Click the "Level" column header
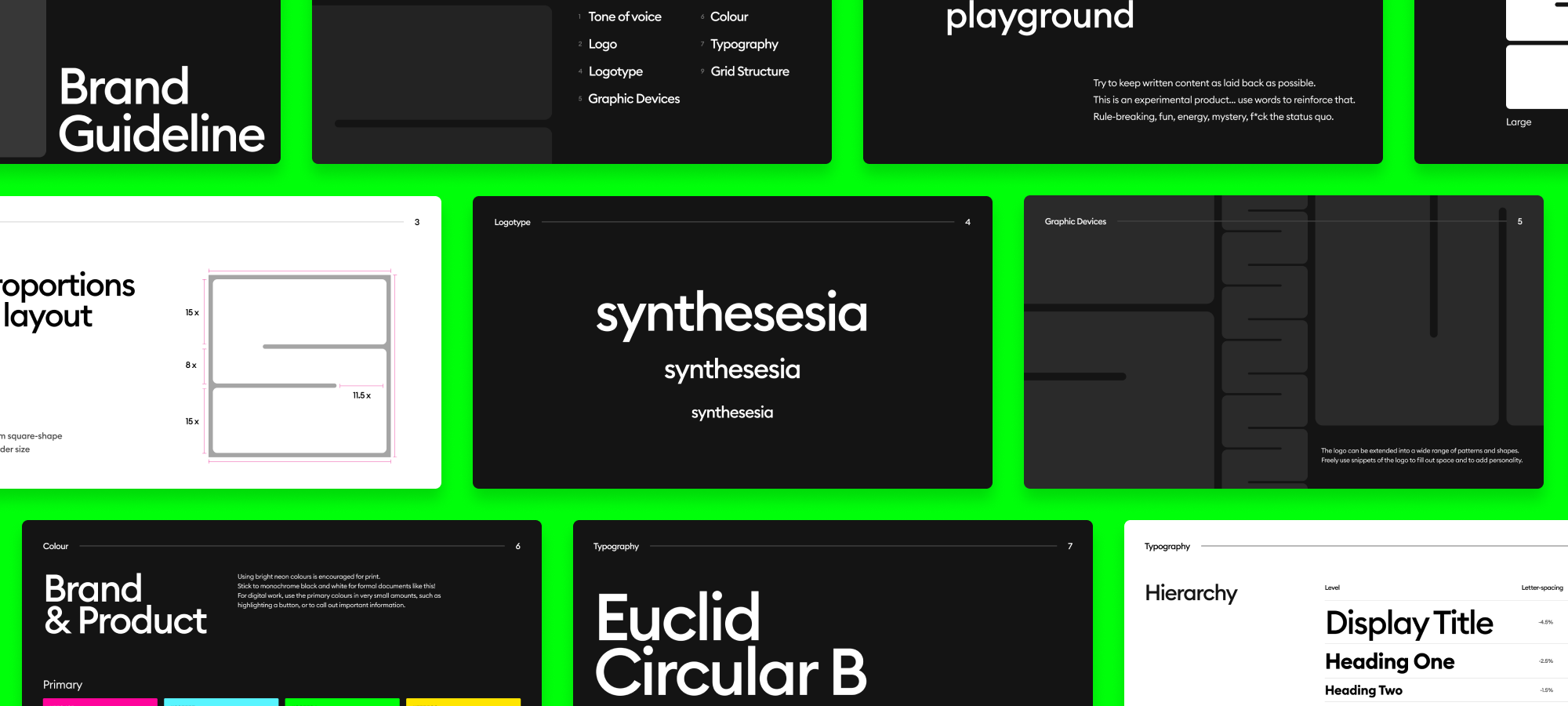 point(1332,588)
